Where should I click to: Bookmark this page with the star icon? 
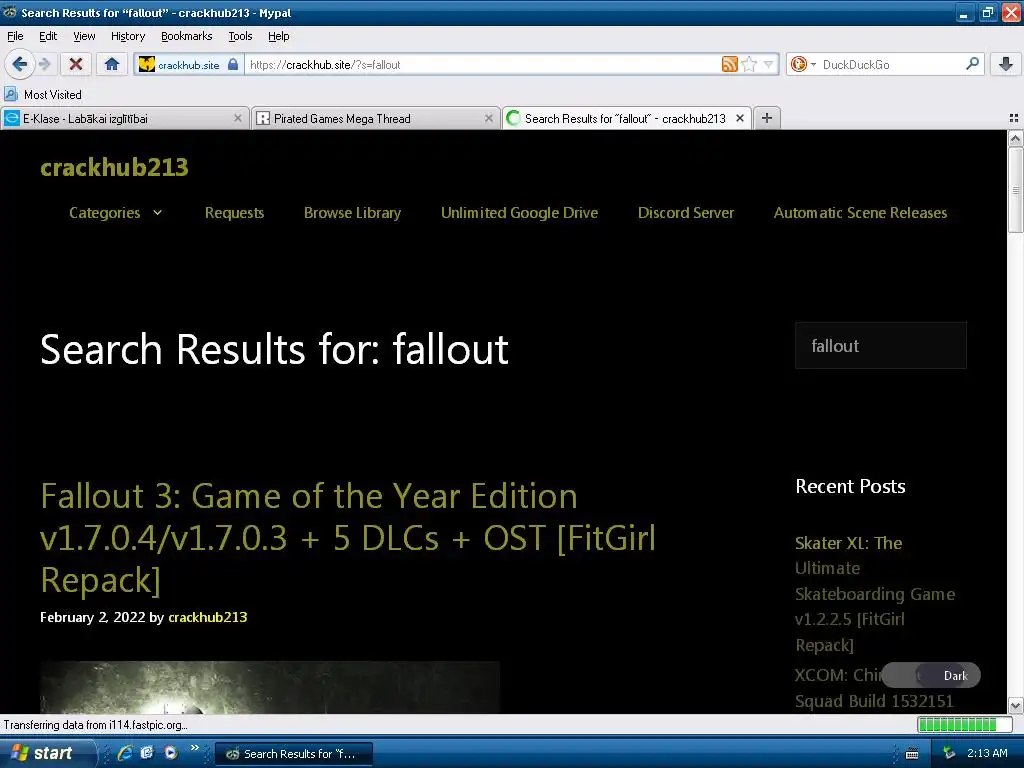pyautogui.click(x=750, y=64)
